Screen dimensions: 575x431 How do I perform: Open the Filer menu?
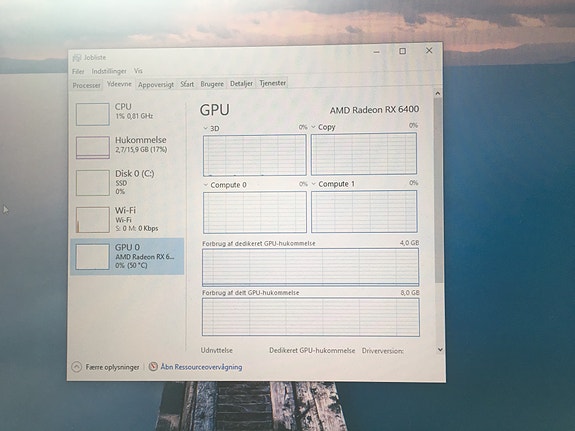[x=78, y=72]
